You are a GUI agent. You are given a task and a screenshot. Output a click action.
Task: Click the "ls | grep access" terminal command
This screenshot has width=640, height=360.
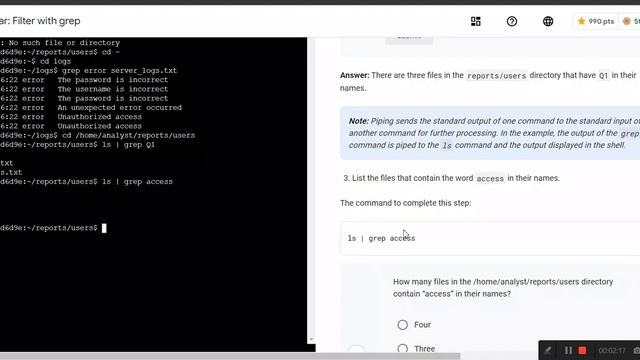click(x=137, y=182)
